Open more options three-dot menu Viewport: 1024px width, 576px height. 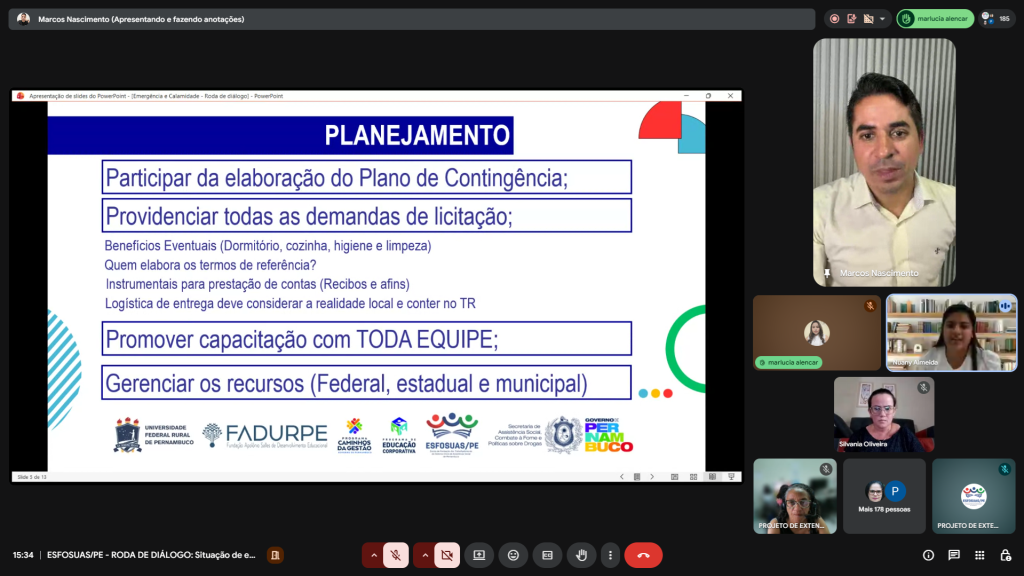[609, 555]
